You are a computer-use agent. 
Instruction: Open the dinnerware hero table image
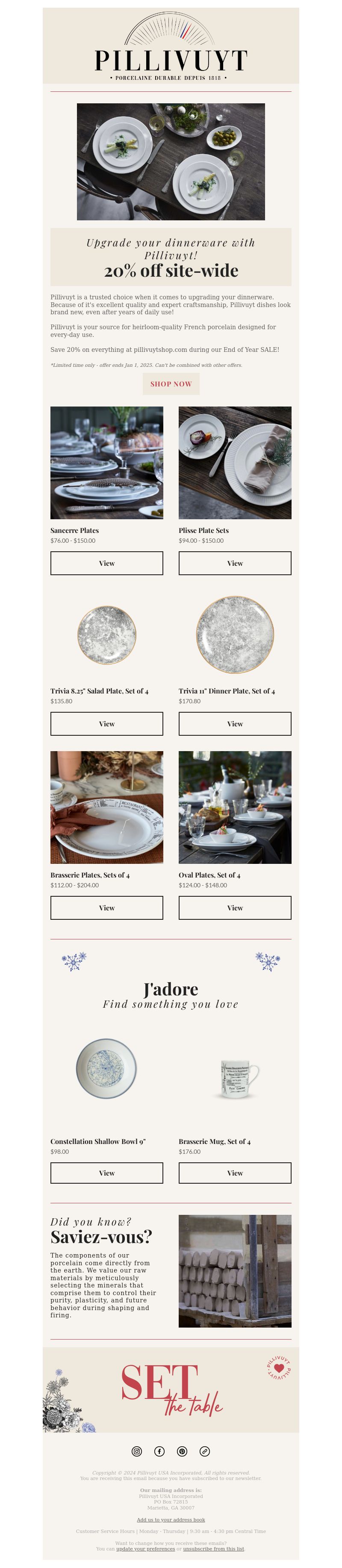(171, 161)
